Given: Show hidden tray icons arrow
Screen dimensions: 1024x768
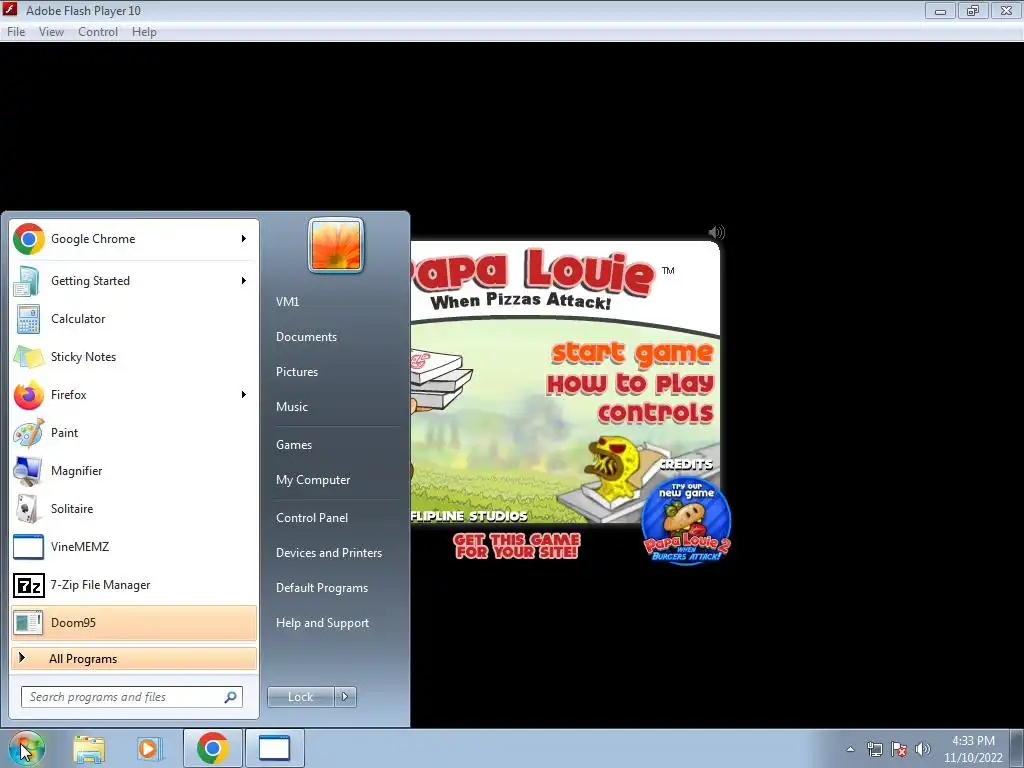Looking at the screenshot, I should tap(850, 749).
